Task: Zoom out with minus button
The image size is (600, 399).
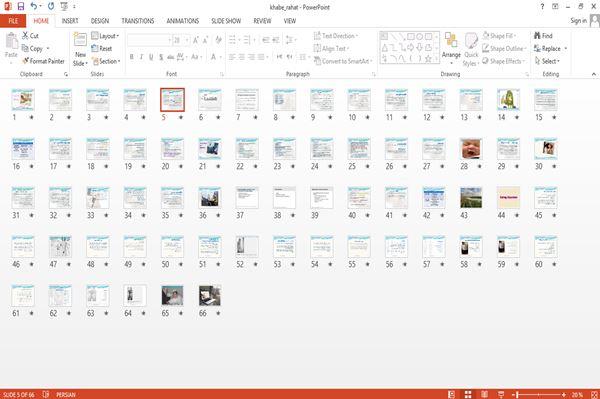Action: 514,394
